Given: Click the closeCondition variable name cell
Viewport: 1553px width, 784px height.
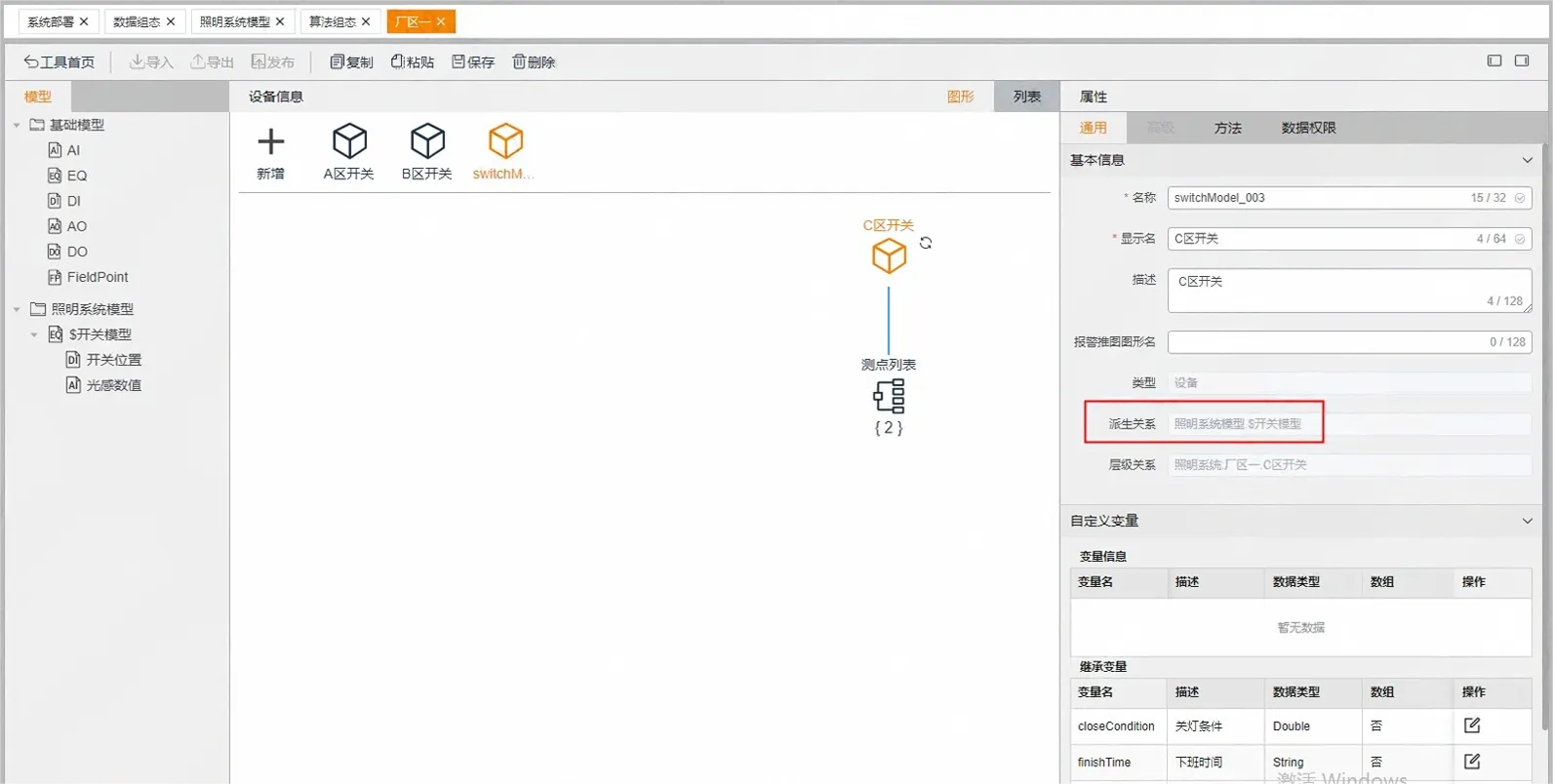Looking at the screenshot, I should (1119, 726).
